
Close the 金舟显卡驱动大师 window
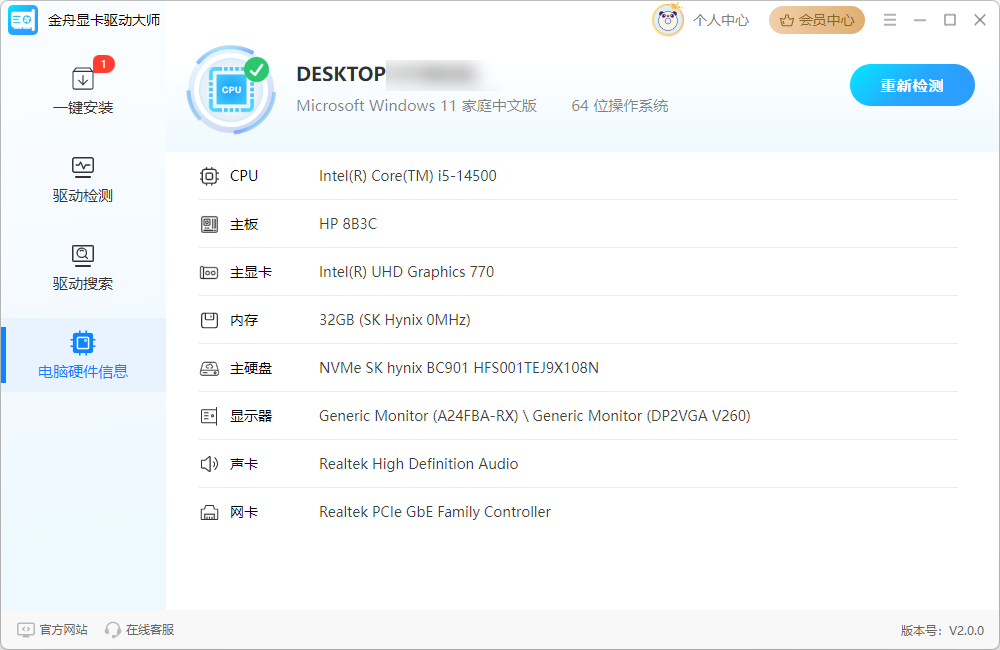(980, 20)
